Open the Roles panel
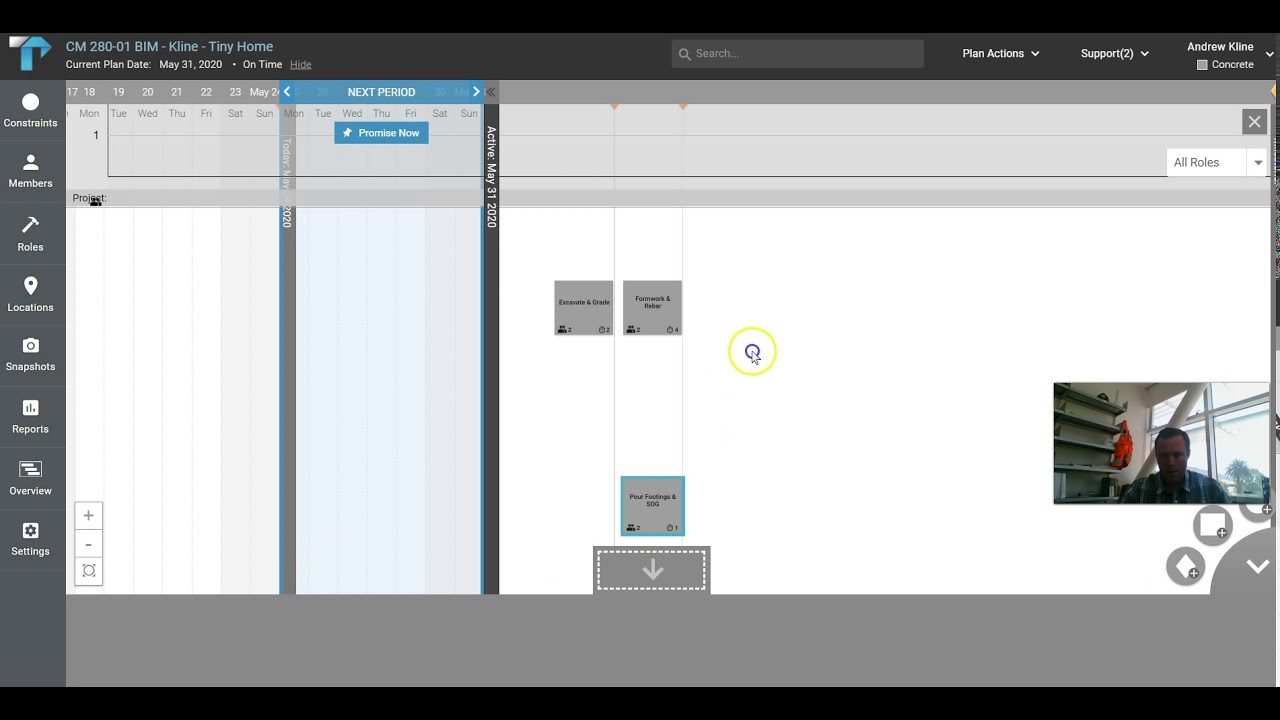The height and width of the screenshot is (720, 1280). [30, 235]
